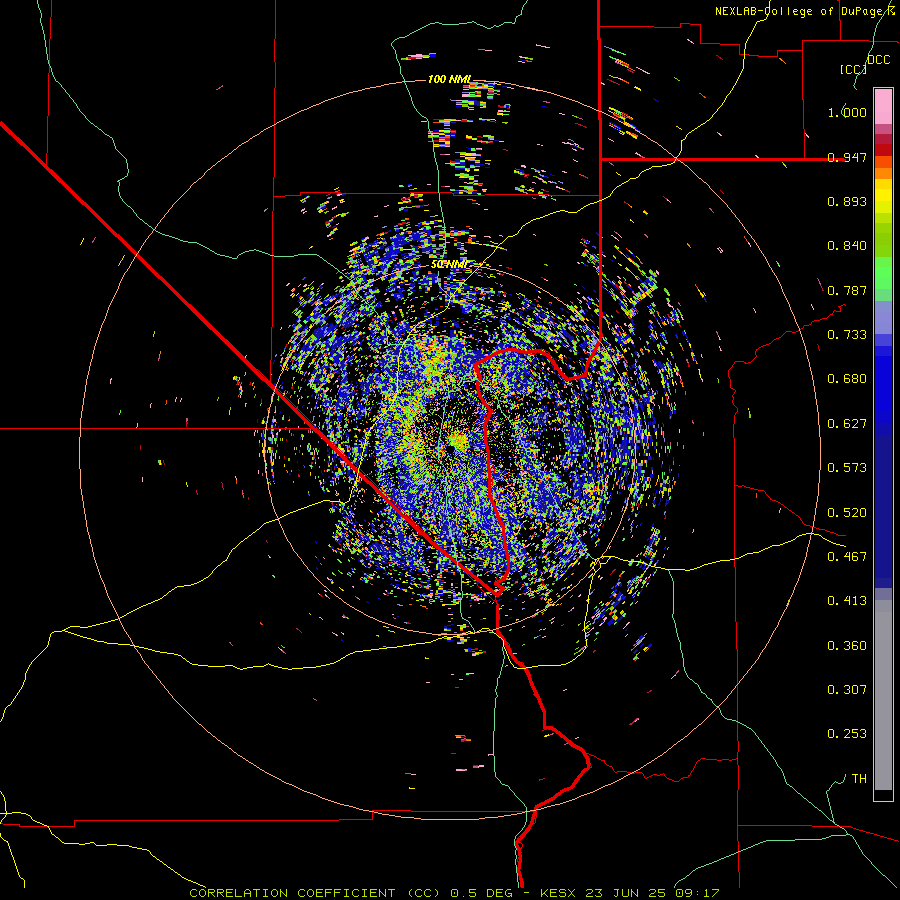Click the 0.413 scale value

pyautogui.click(x=847, y=601)
